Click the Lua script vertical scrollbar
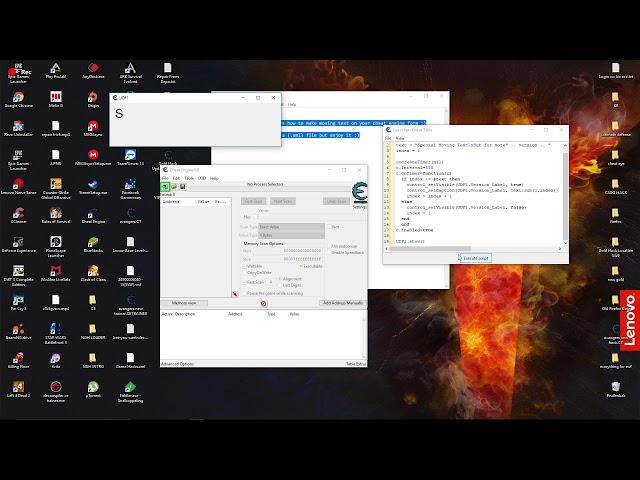This screenshot has width=640, height=480. coord(565,194)
